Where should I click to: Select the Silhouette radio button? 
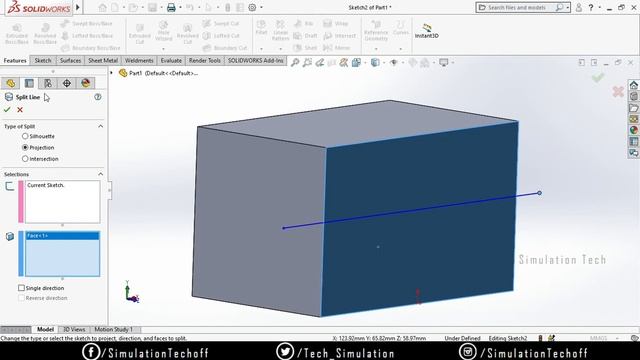25,136
